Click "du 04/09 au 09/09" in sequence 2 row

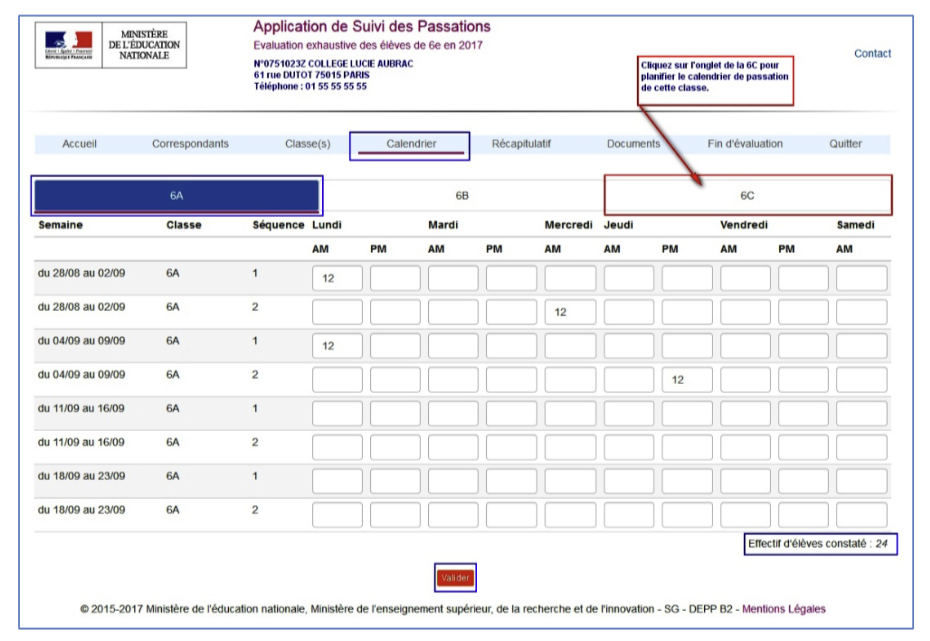(x=81, y=375)
